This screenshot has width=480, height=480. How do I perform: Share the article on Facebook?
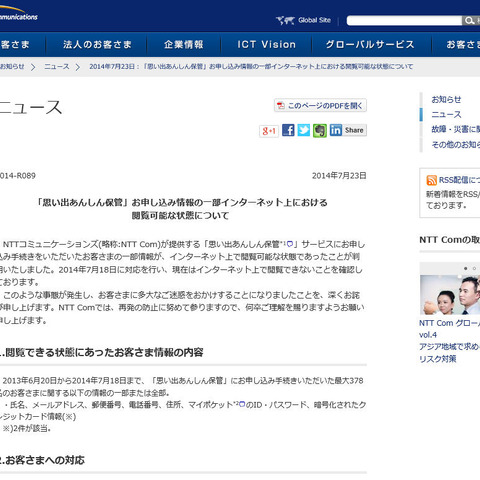point(288,130)
